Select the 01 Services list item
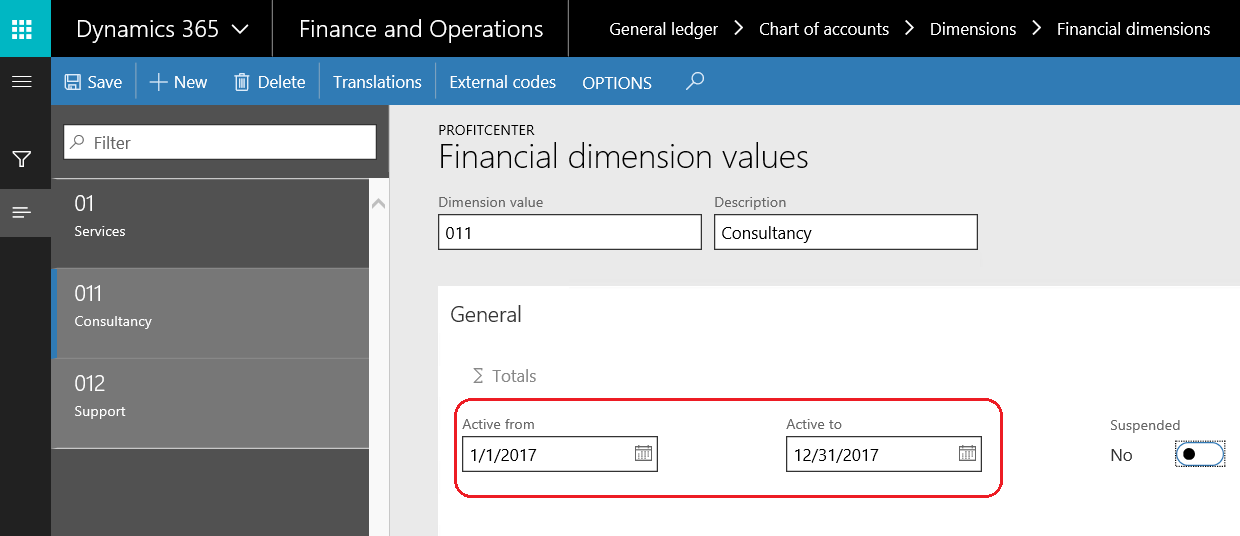 tap(210, 223)
